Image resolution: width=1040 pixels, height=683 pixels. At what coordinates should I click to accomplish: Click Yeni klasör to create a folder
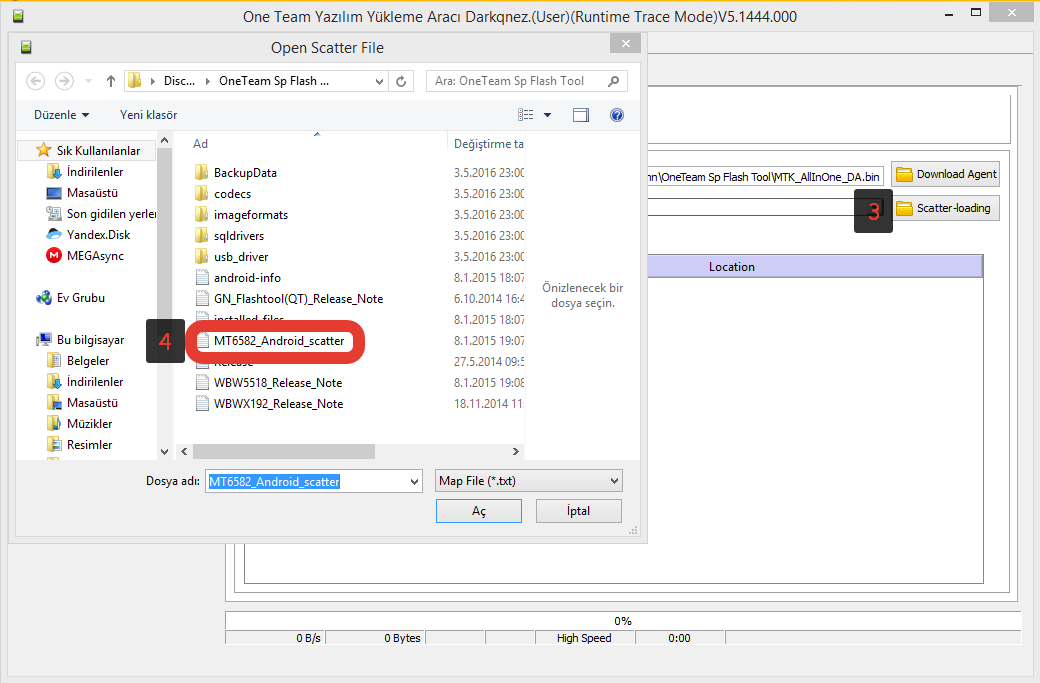click(148, 115)
